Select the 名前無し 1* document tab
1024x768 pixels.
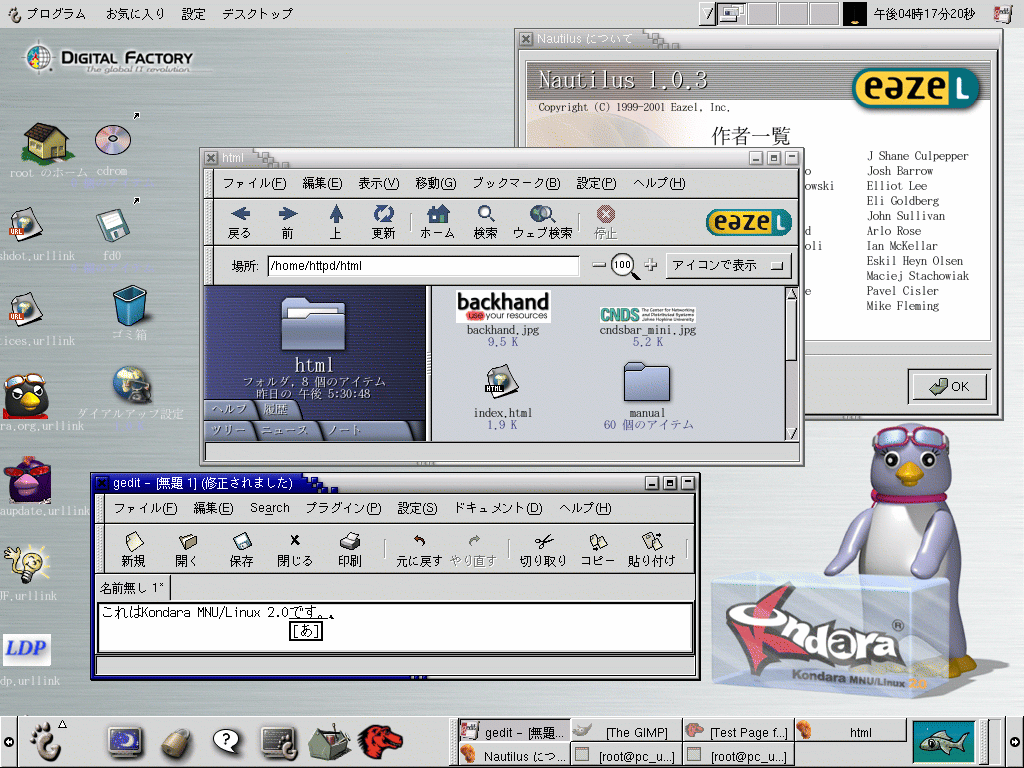coord(133,588)
